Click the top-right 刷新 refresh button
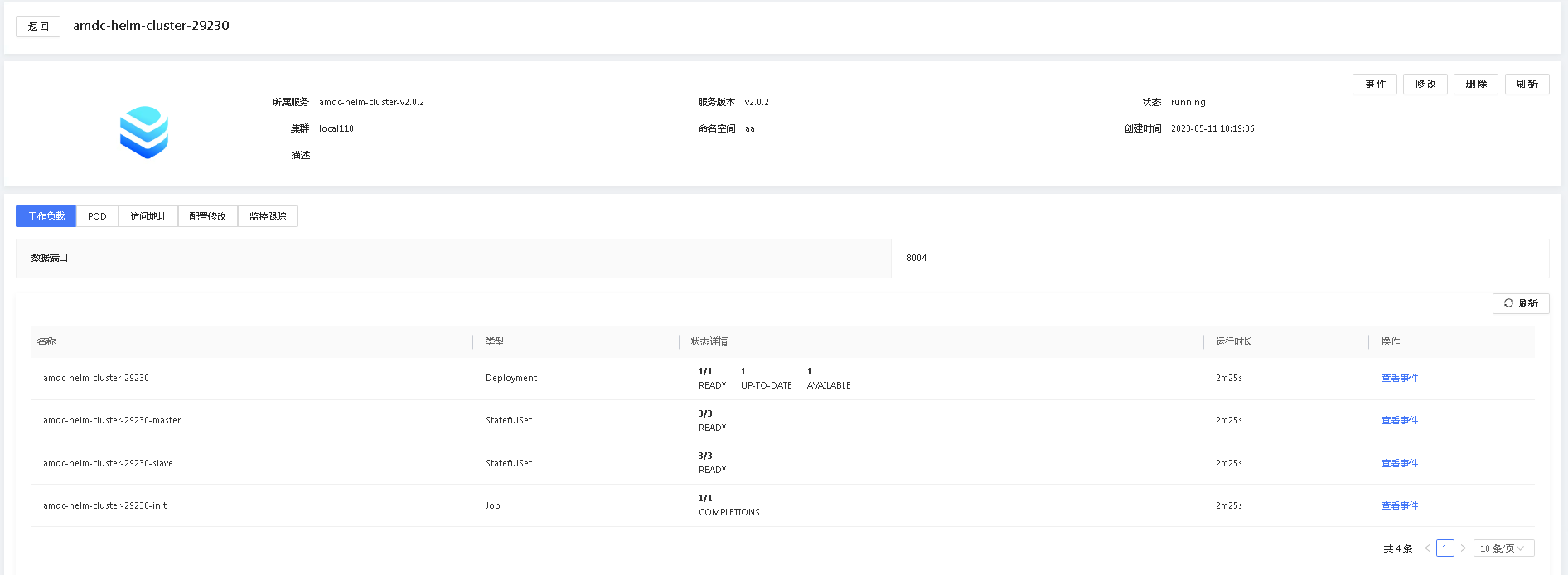Image resolution: width=1568 pixels, height=575 pixels. (1527, 84)
